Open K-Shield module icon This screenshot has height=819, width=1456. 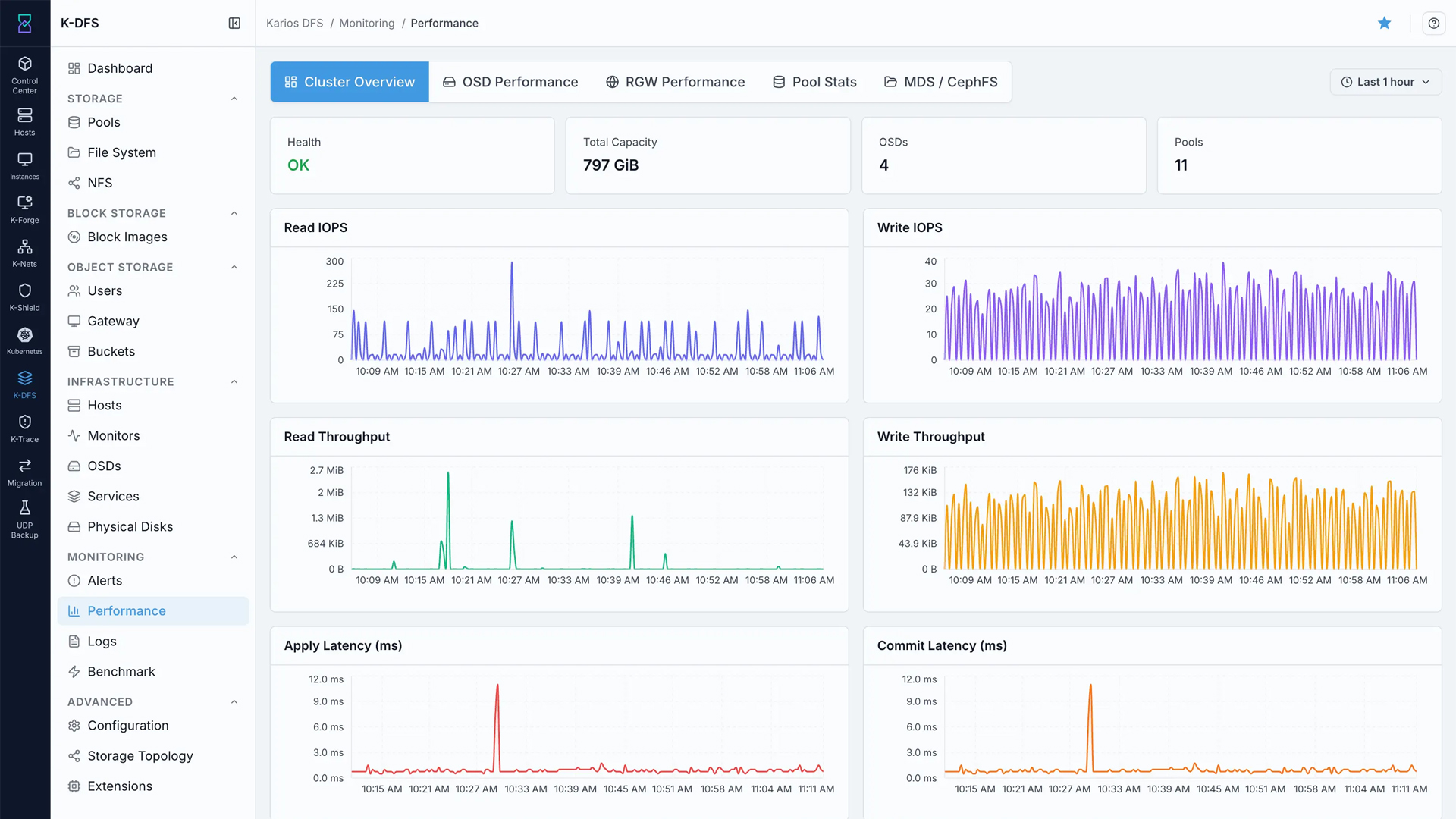coord(25,297)
